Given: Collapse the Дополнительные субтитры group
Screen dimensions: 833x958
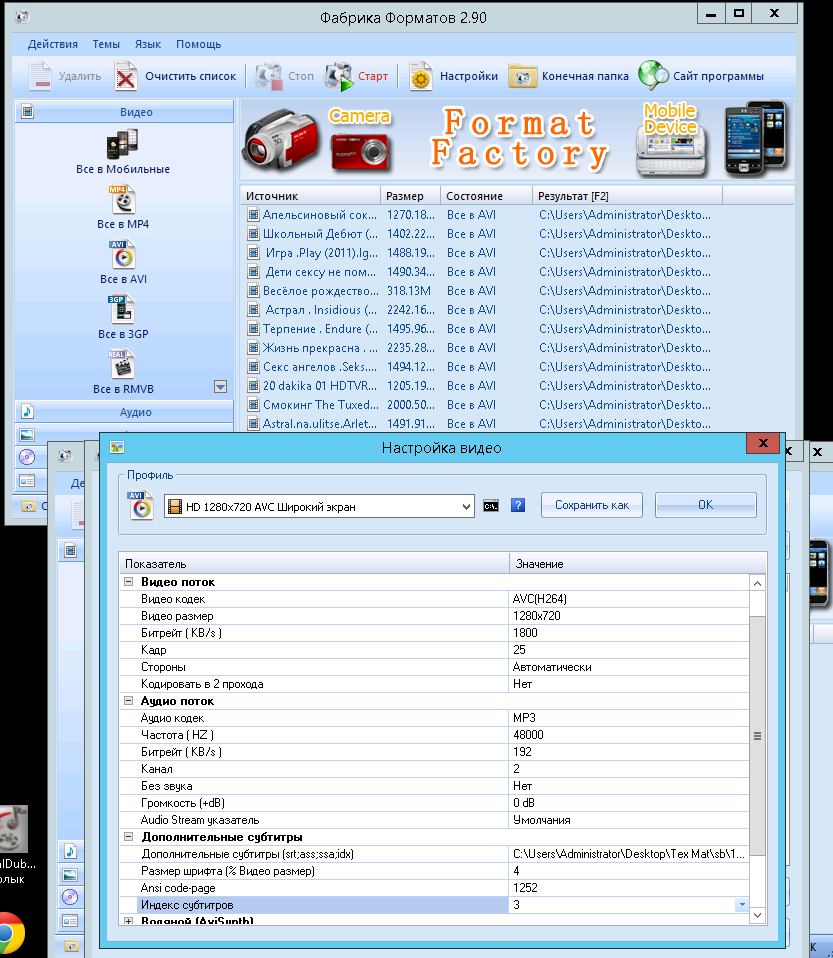Looking at the screenshot, I should click(128, 836).
